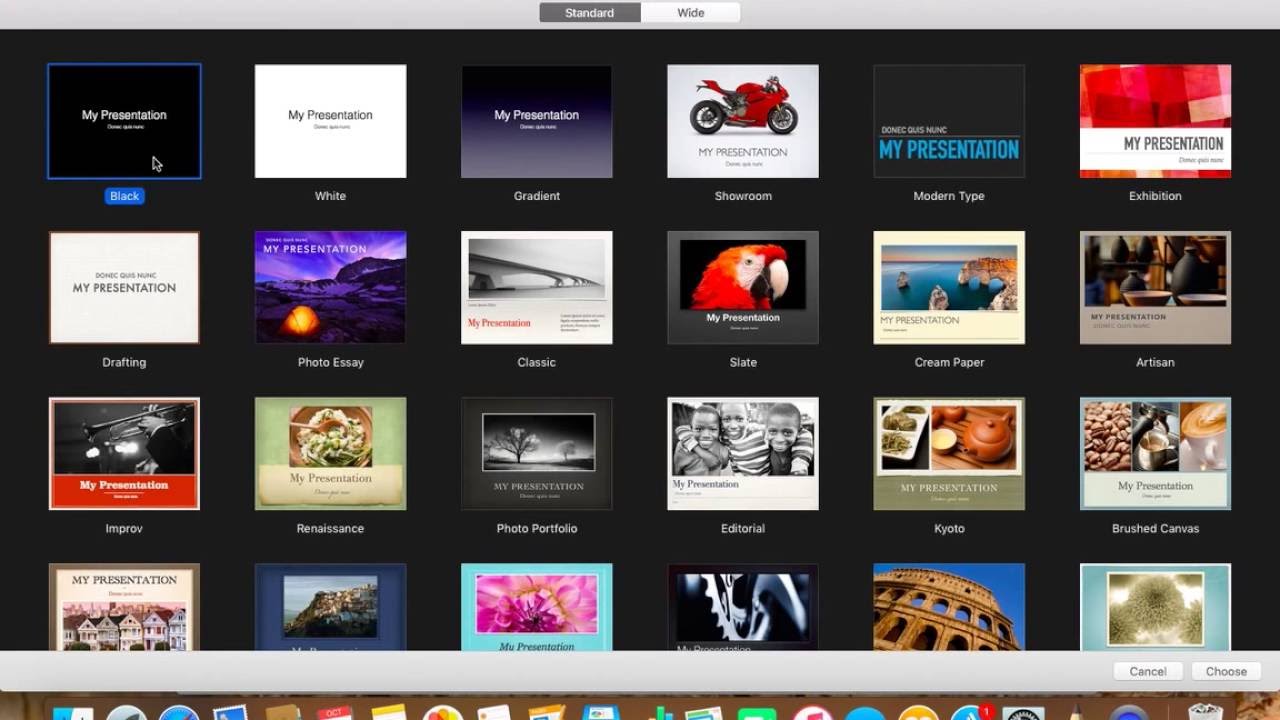Click the 'Photo Portfolio' name label
Screen dimensions: 1280x720
pos(536,528)
